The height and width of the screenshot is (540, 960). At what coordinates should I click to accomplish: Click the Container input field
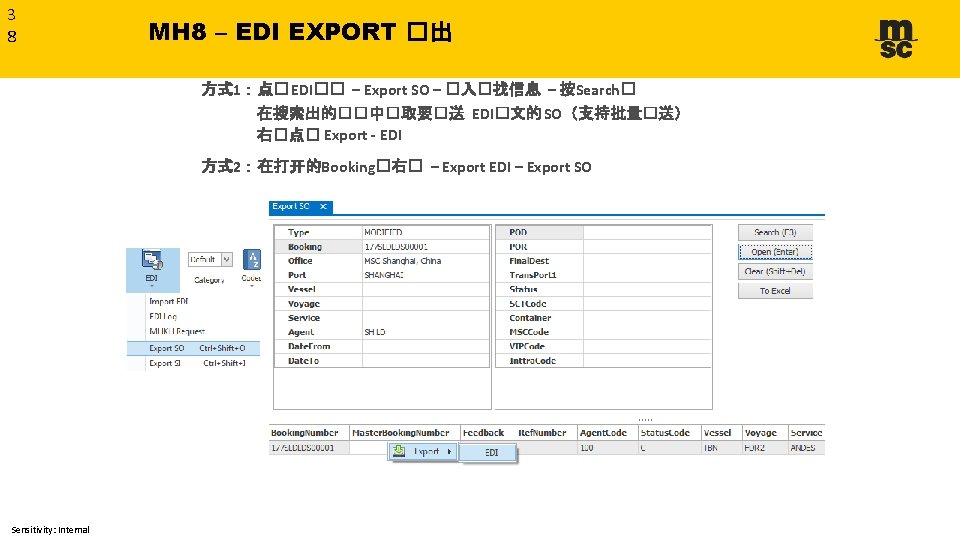647,318
